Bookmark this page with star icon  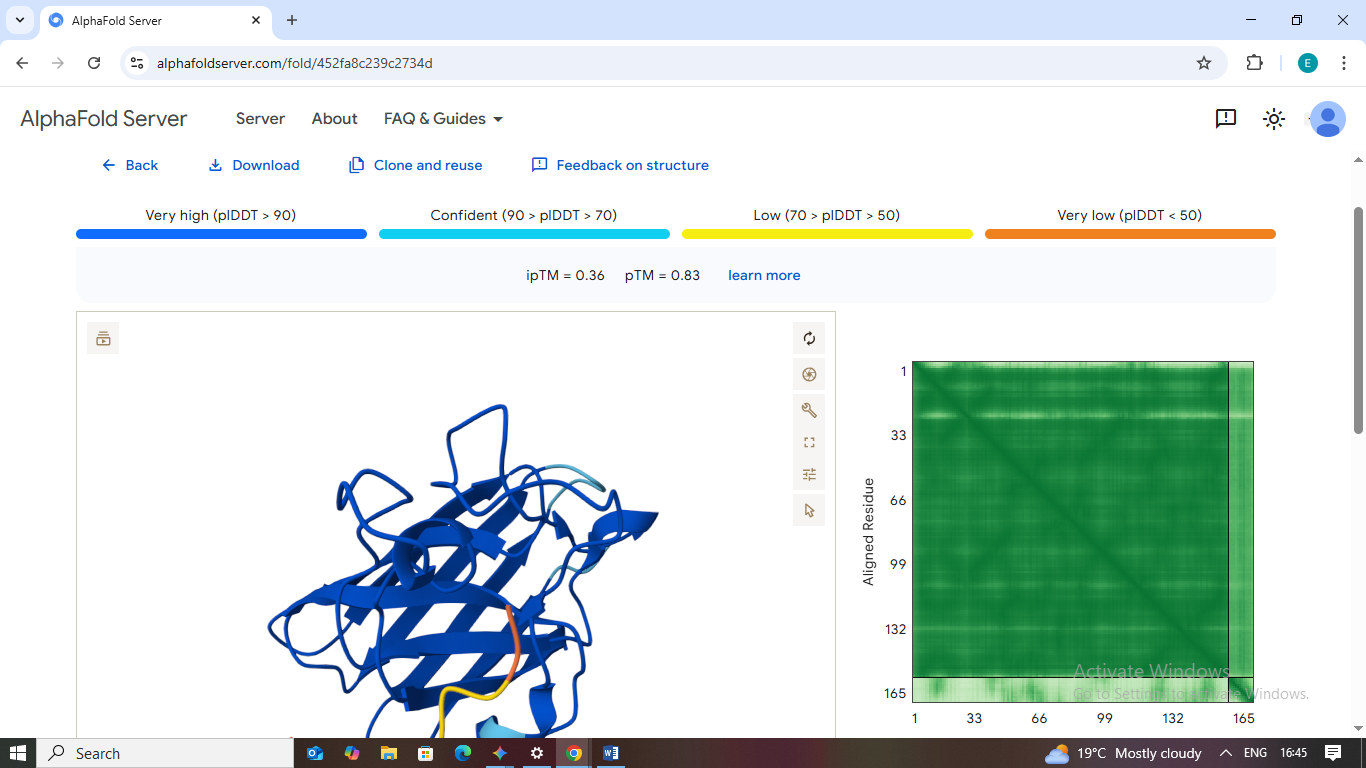[x=1204, y=63]
